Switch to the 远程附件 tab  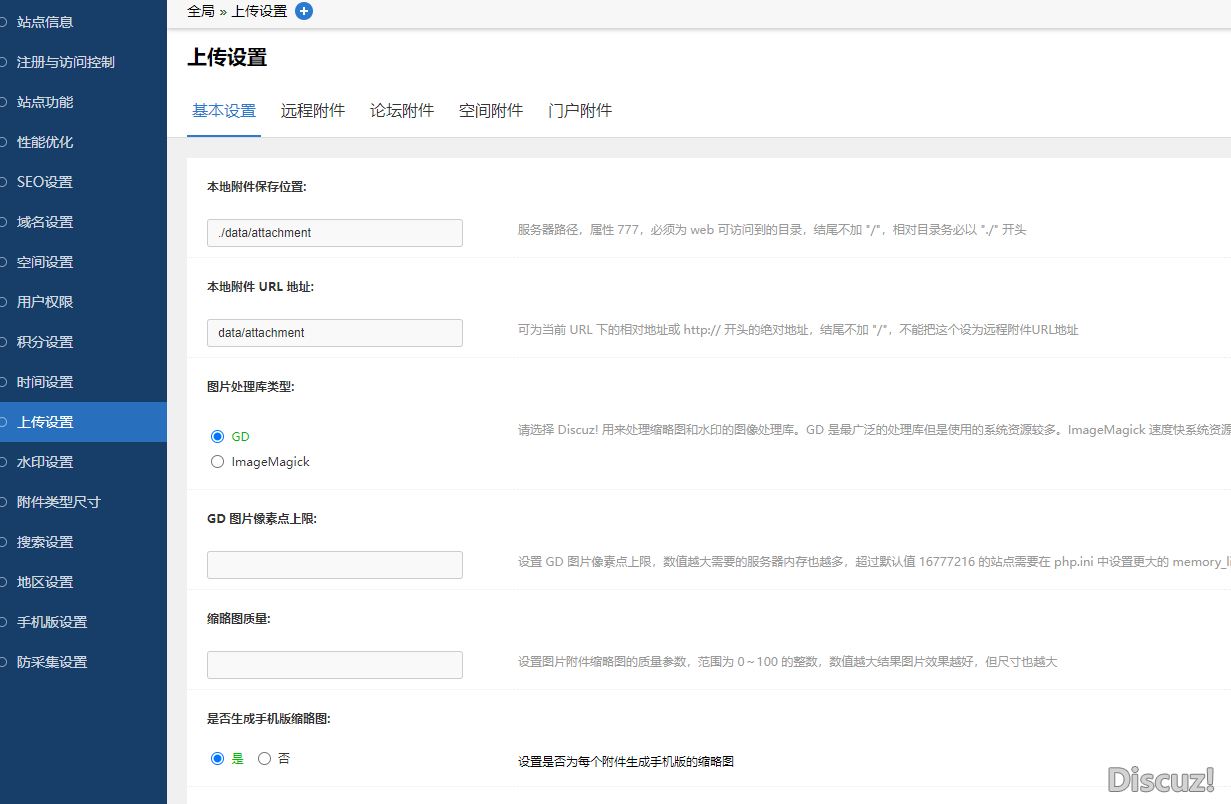pyautogui.click(x=312, y=111)
